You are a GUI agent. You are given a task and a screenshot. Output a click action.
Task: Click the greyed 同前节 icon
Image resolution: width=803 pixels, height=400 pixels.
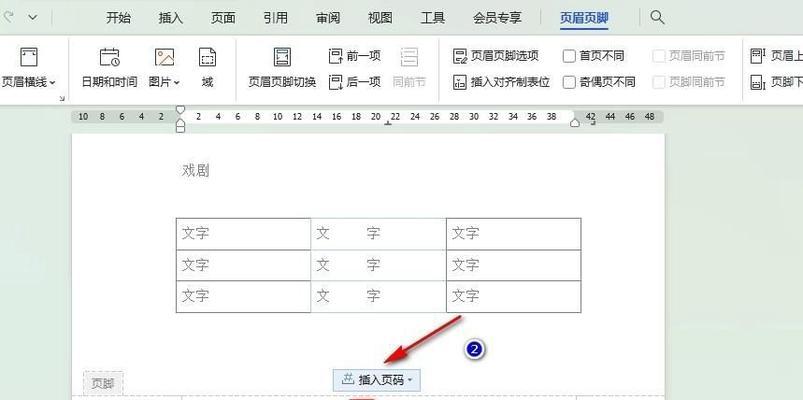(409, 57)
